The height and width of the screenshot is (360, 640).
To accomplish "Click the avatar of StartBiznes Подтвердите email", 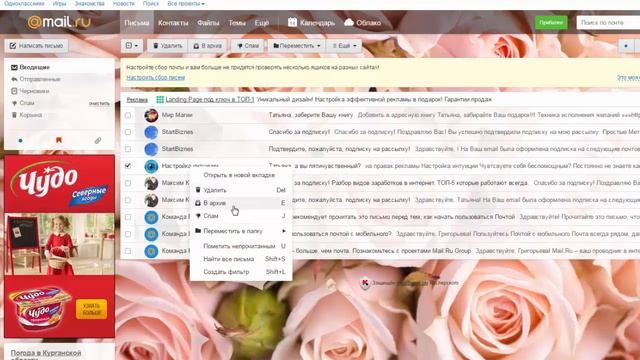I will click(151, 149).
